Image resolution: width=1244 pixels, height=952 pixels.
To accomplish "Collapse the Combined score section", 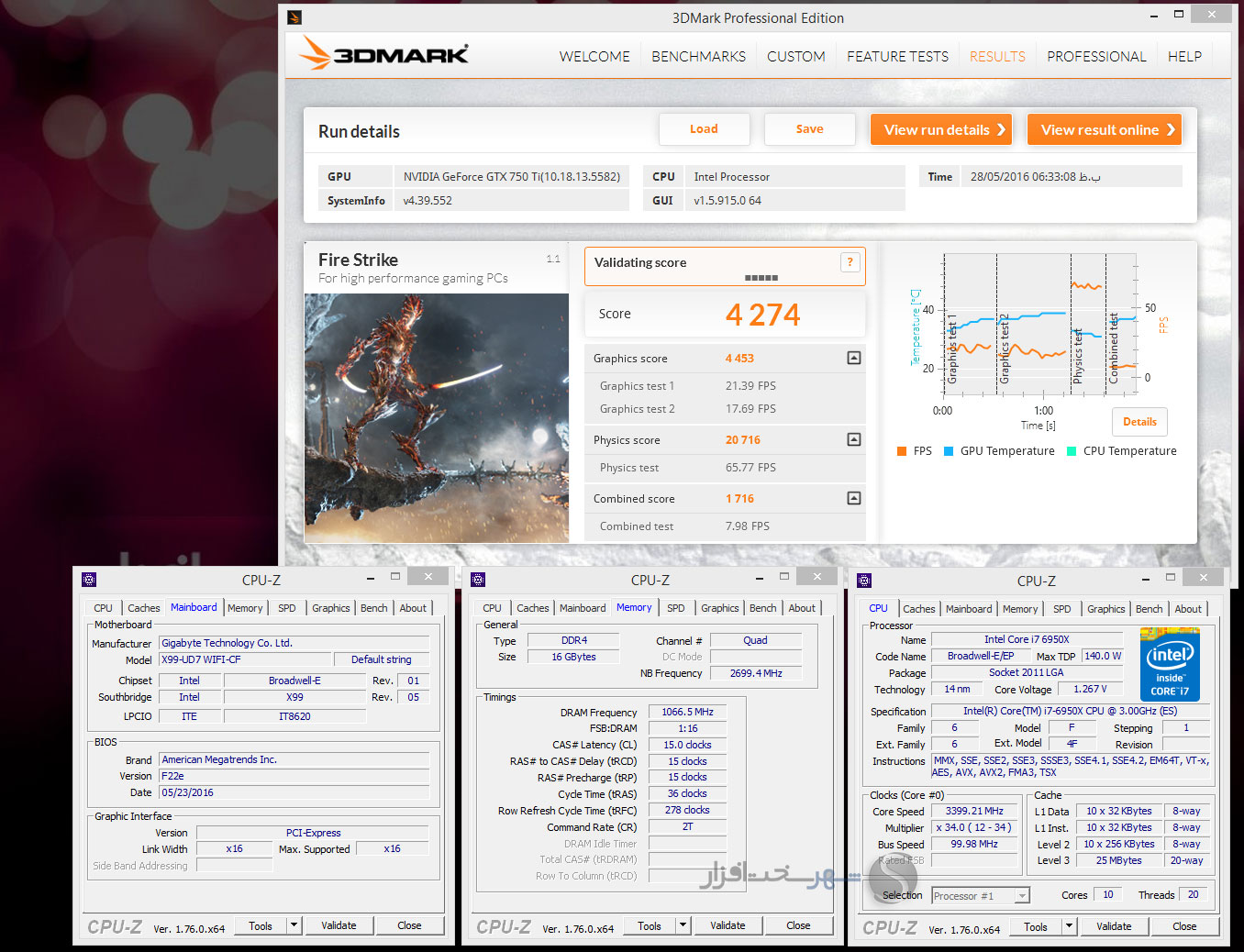I will [x=853, y=499].
